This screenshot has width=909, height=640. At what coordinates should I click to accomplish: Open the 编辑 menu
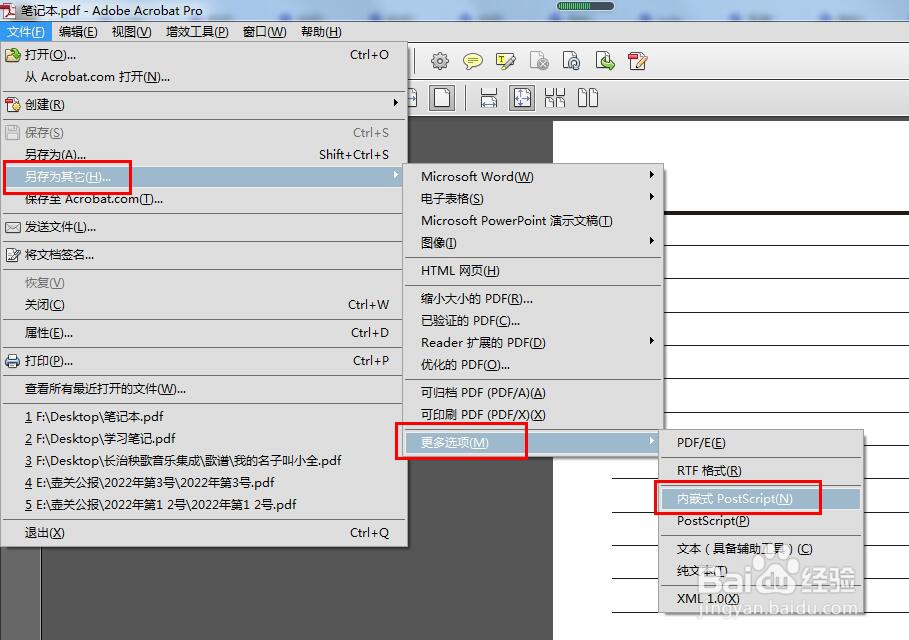click(x=76, y=31)
